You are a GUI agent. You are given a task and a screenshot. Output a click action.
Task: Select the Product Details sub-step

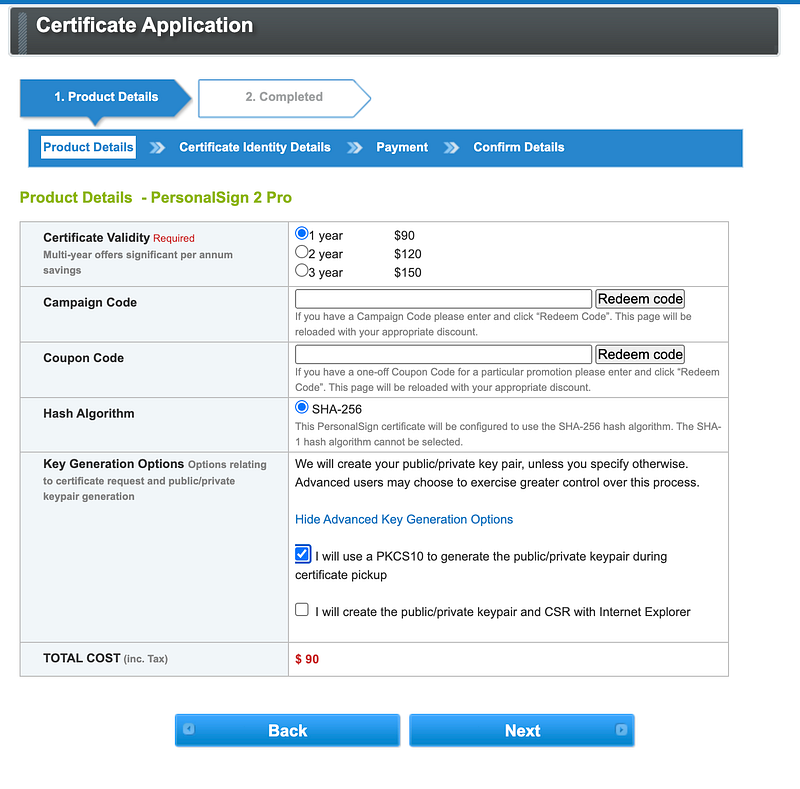click(88, 147)
